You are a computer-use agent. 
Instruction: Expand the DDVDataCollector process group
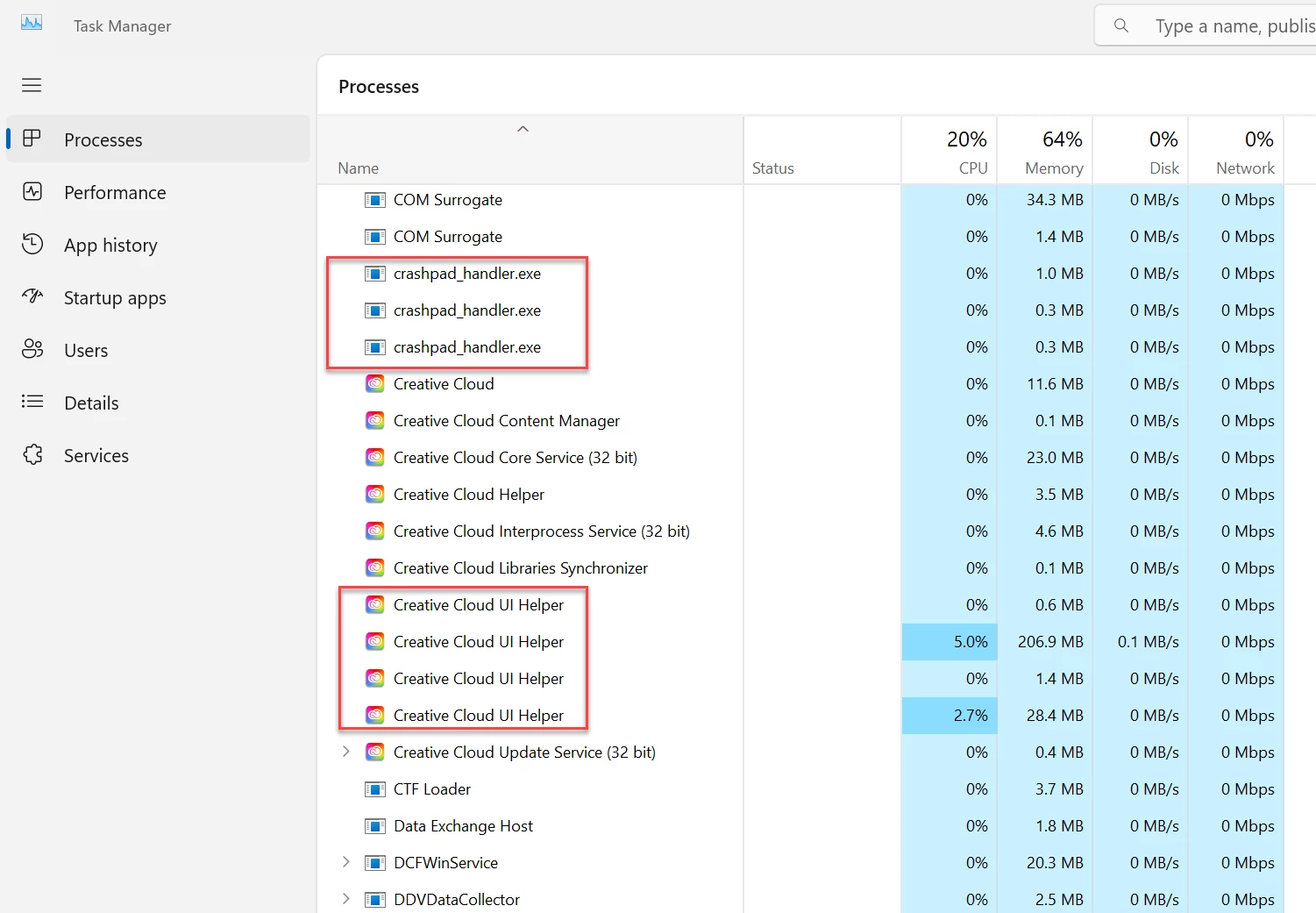[345, 899]
